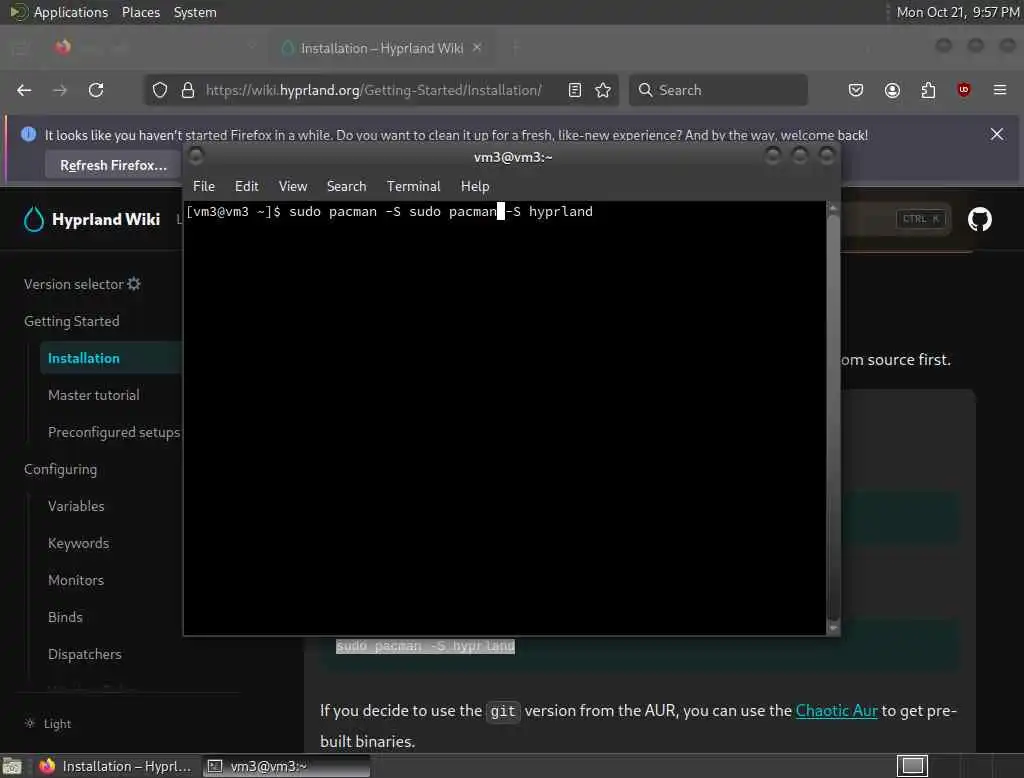Open Keywords sidebar page

click(78, 543)
